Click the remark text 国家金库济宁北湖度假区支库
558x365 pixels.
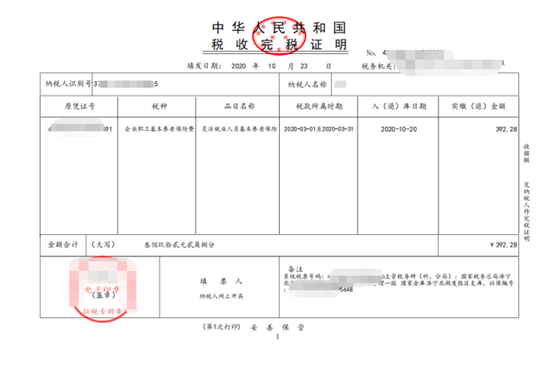coord(443,283)
